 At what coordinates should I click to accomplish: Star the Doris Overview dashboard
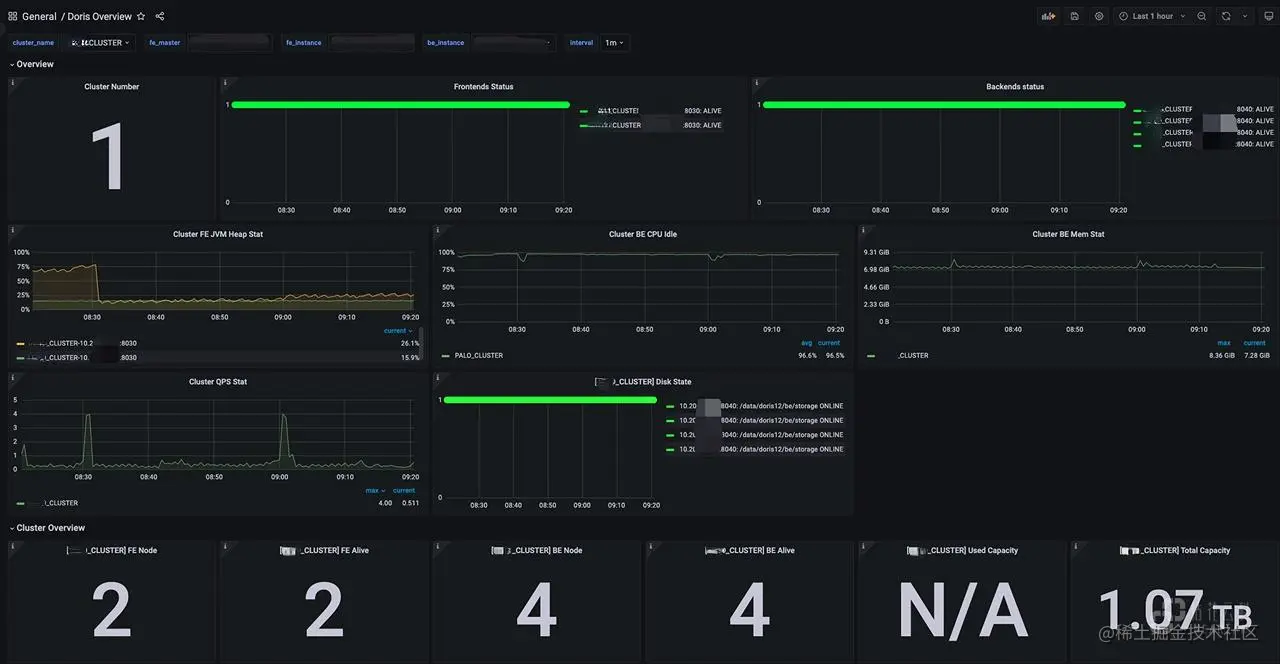[x=141, y=16]
